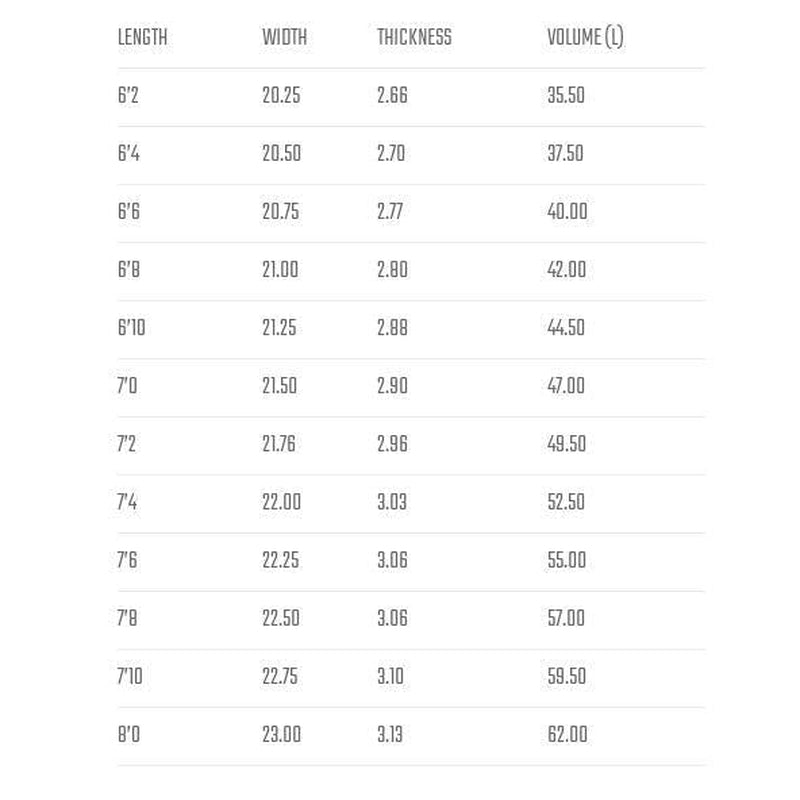Click the 20.50 width value

281,155
